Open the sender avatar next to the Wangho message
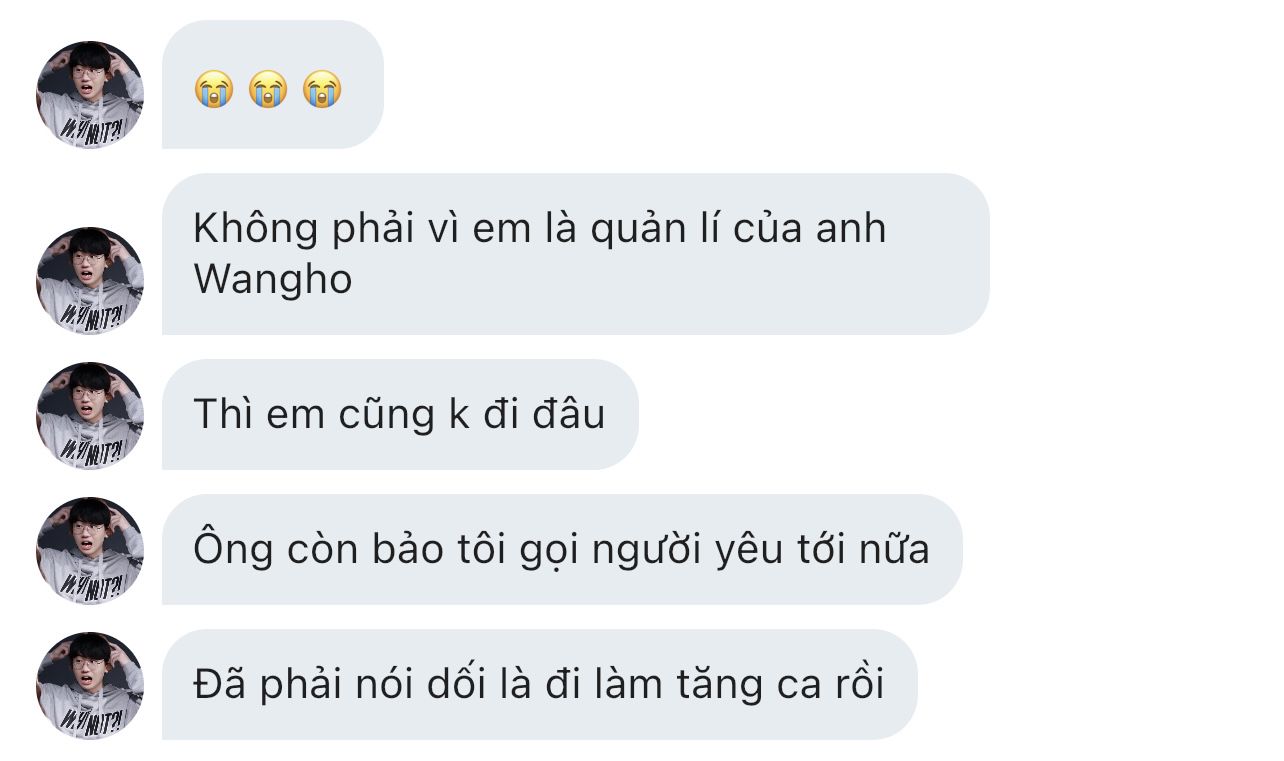The image size is (1284, 761). 90,281
